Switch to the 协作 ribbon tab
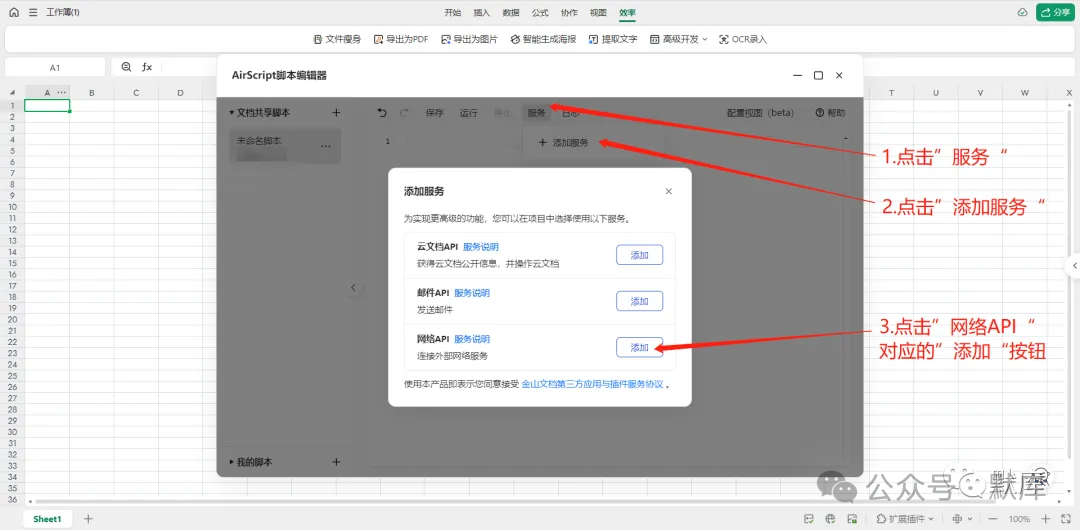This screenshot has height=530, width=1080. click(x=570, y=12)
